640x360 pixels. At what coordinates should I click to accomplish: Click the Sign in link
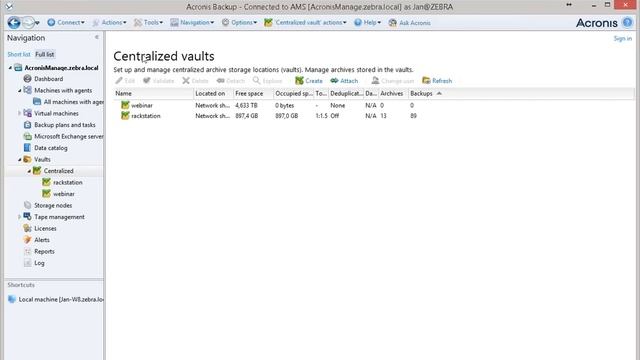coord(622,38)
